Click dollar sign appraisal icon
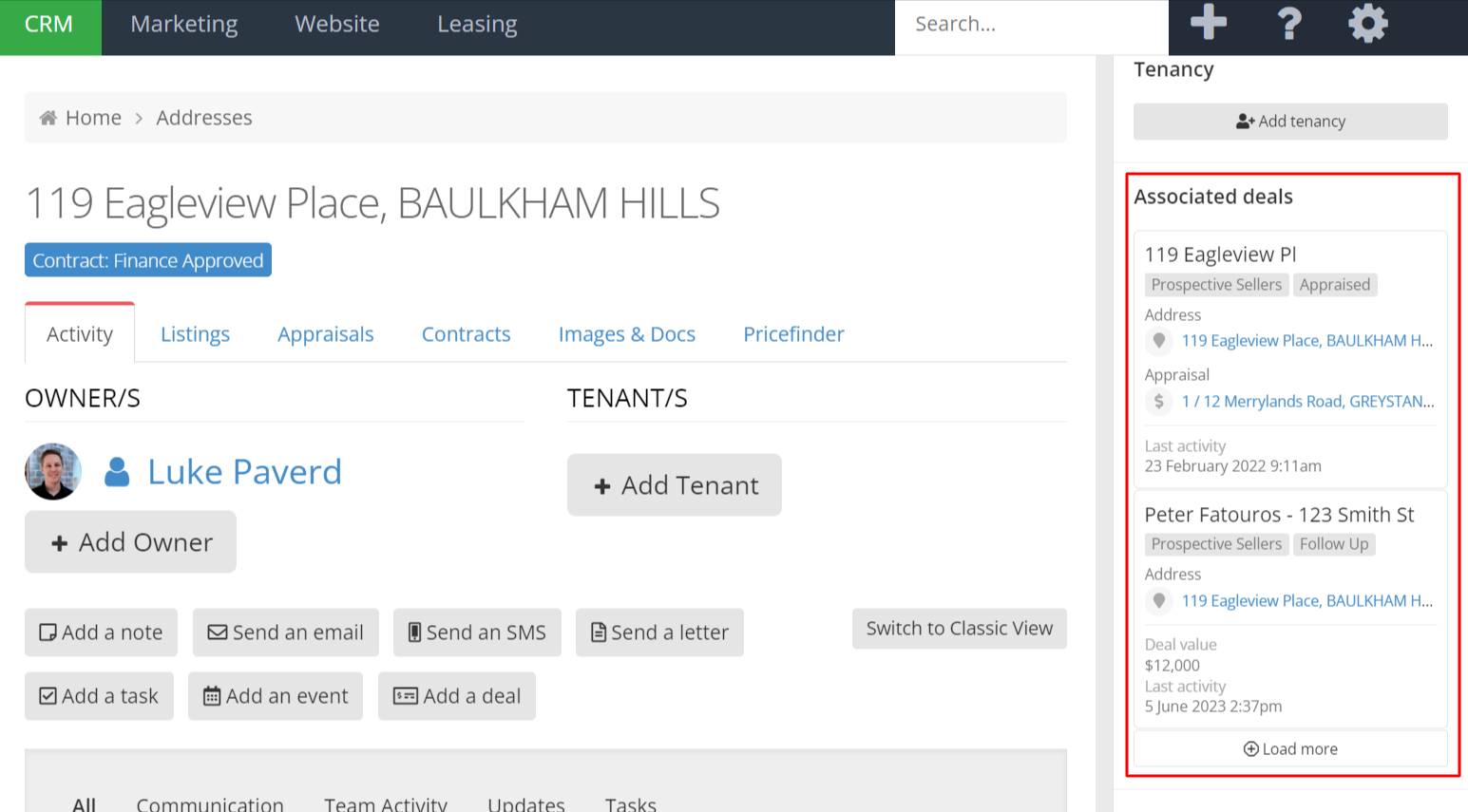The height and width of the screenshot is (812, 1468). 1158,402
